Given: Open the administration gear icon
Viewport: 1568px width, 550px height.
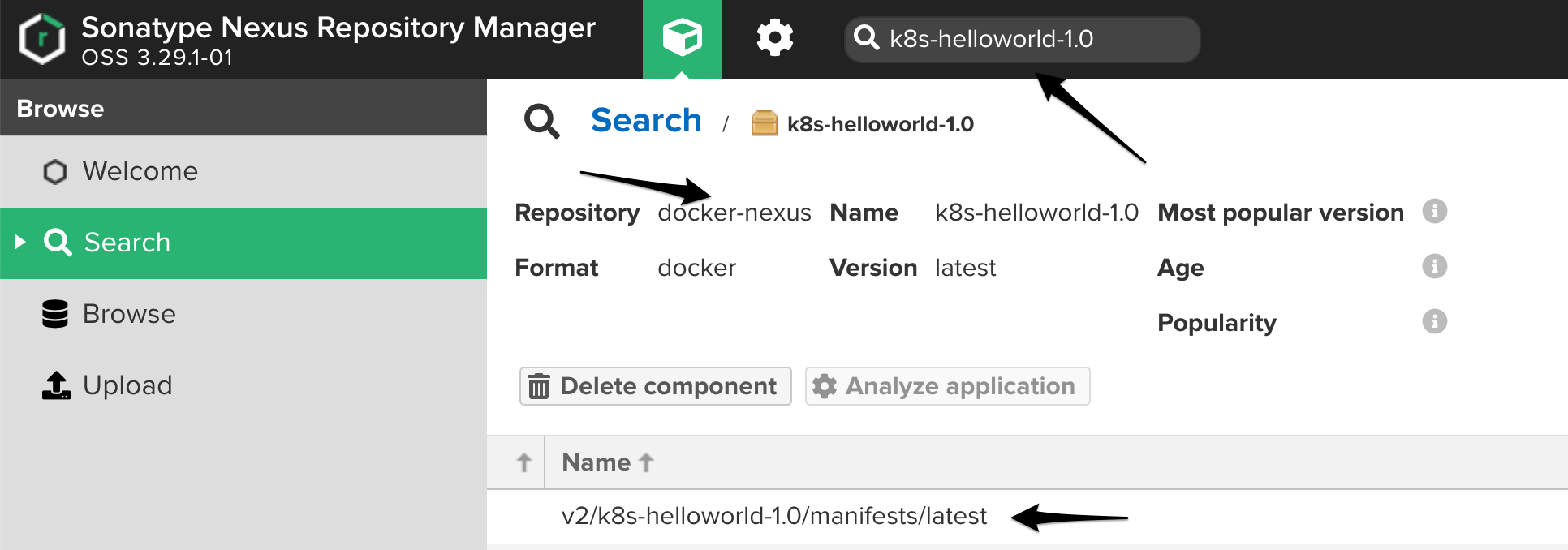Looking at the screenshot, I should pyautogui.click(x=774, y=38).
